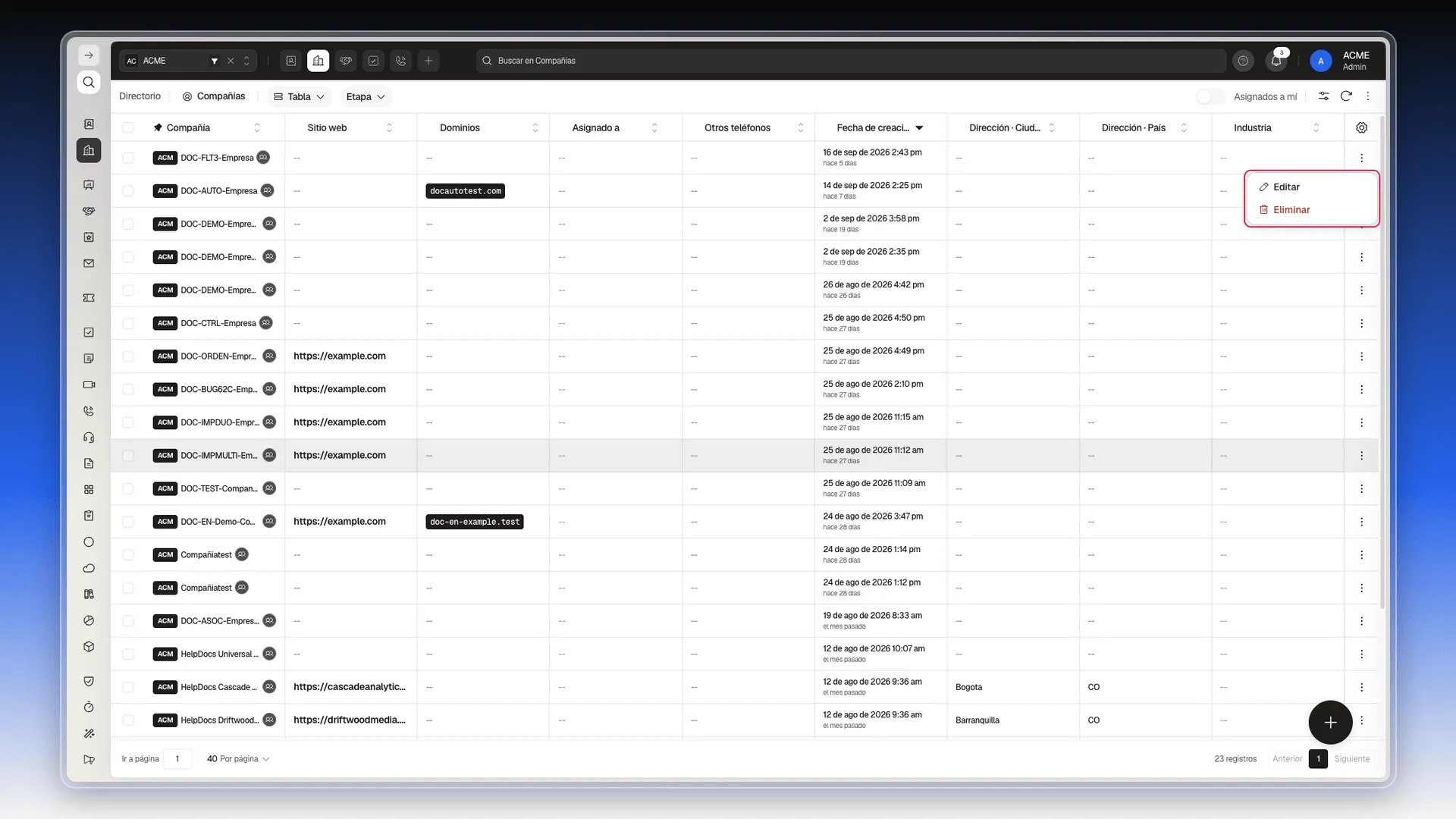The image size is (1456, 819).
Task: Select all rows with header checkbox
Action: coord(128,127)
